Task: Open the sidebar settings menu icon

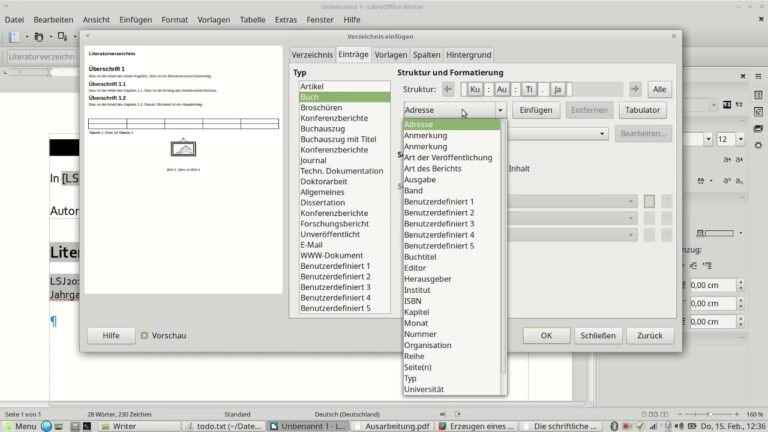Action: point(756,77)
